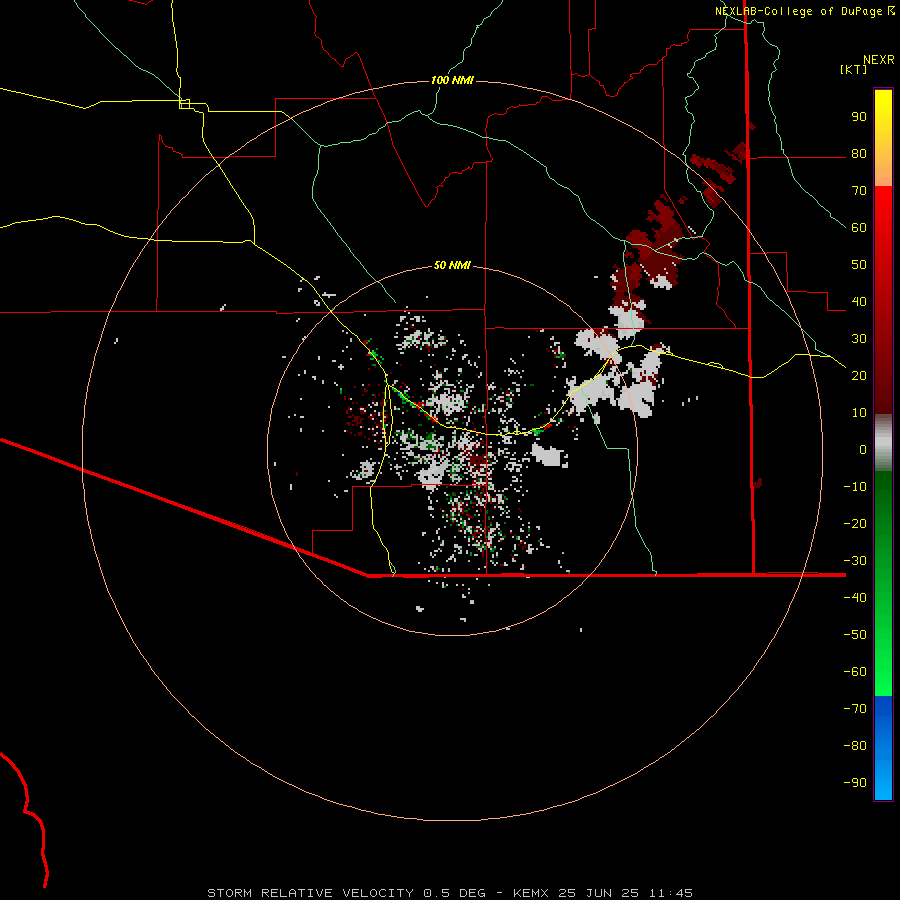Click the 0 value on the color scale
Image resolution: width=900 pixels, height=900 pixels.
pyautogui.click(x=863, y=450)
